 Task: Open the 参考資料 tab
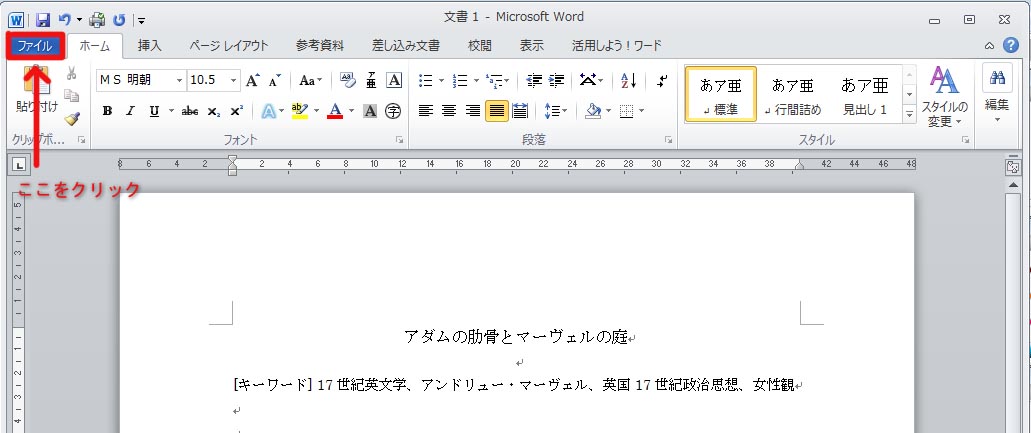tap(319, 46)
